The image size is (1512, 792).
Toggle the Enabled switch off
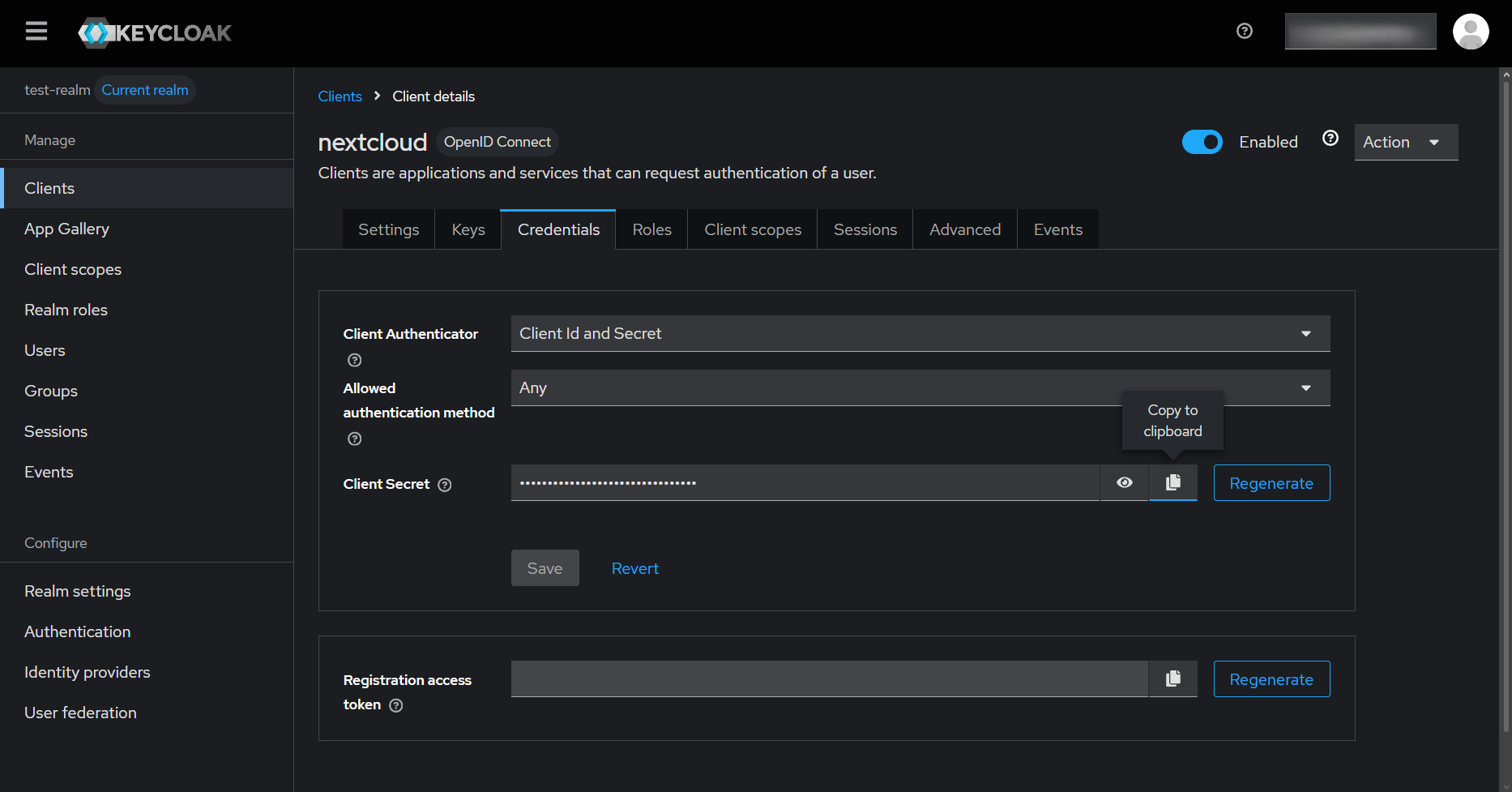tap(1202, 142)
